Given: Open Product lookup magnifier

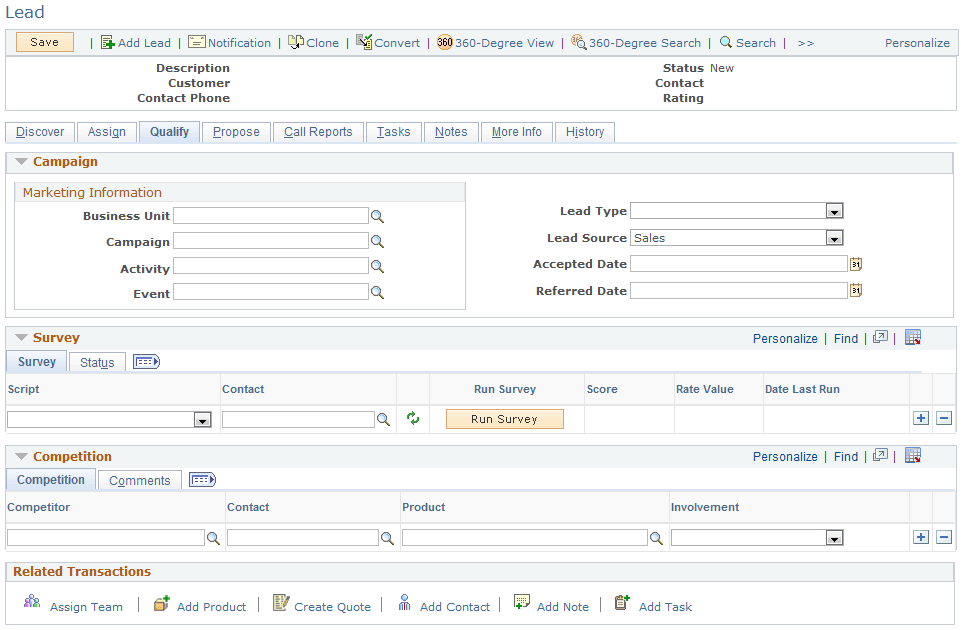Looking at the screenshot, I should [657, 538].
